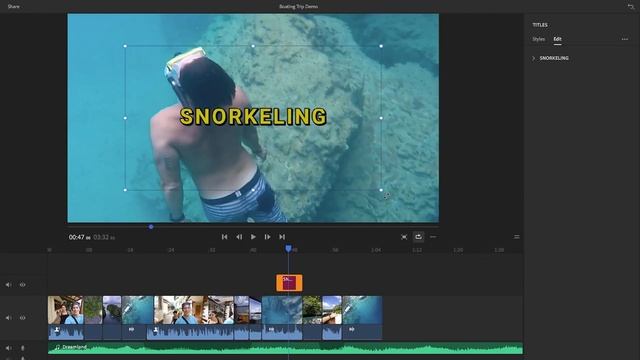Step forward one frame
Image resolution: width=640 pixels, height=360 pixels.
[x=267, y=237]
